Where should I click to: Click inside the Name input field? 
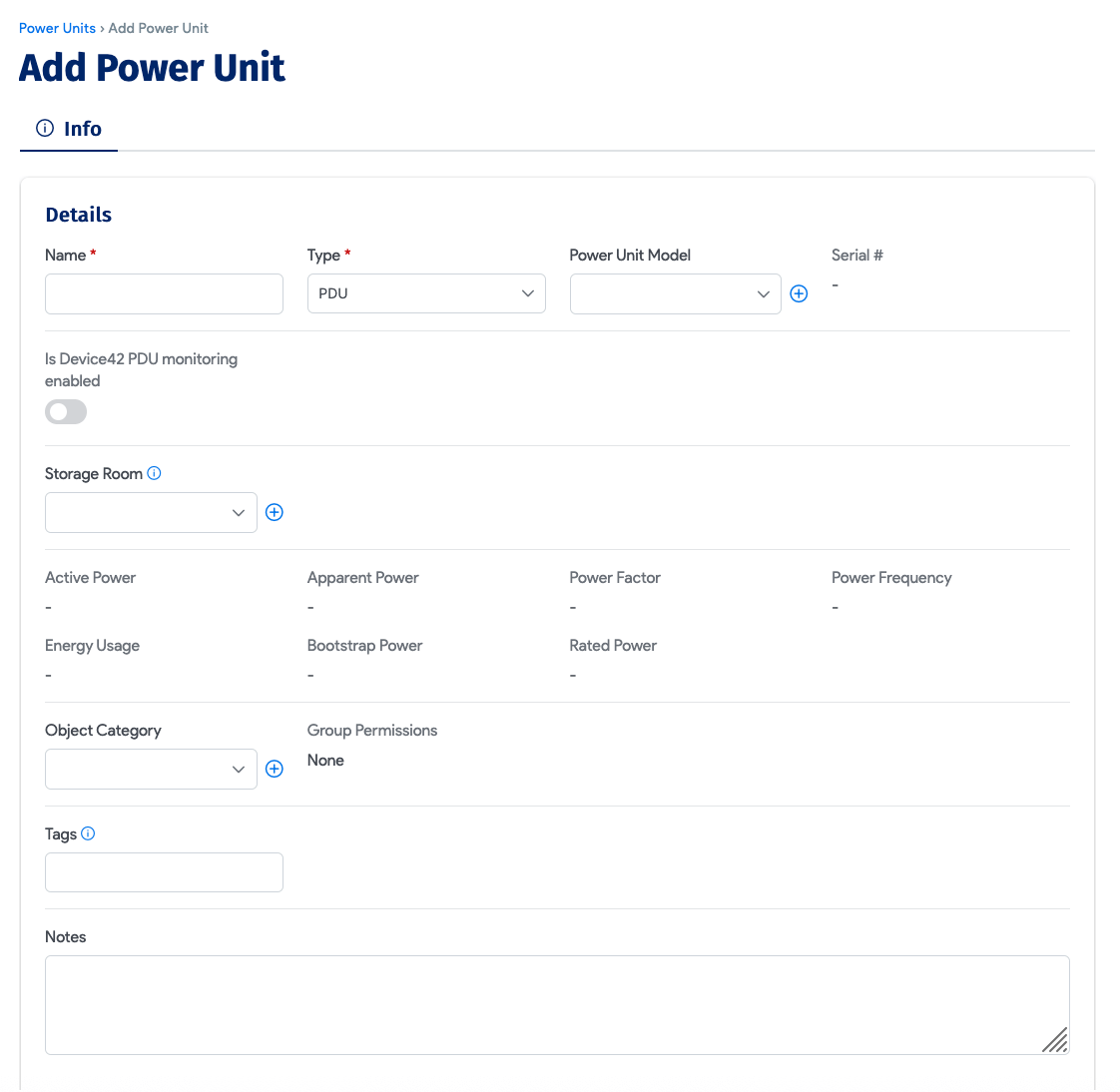click(164, 293)
